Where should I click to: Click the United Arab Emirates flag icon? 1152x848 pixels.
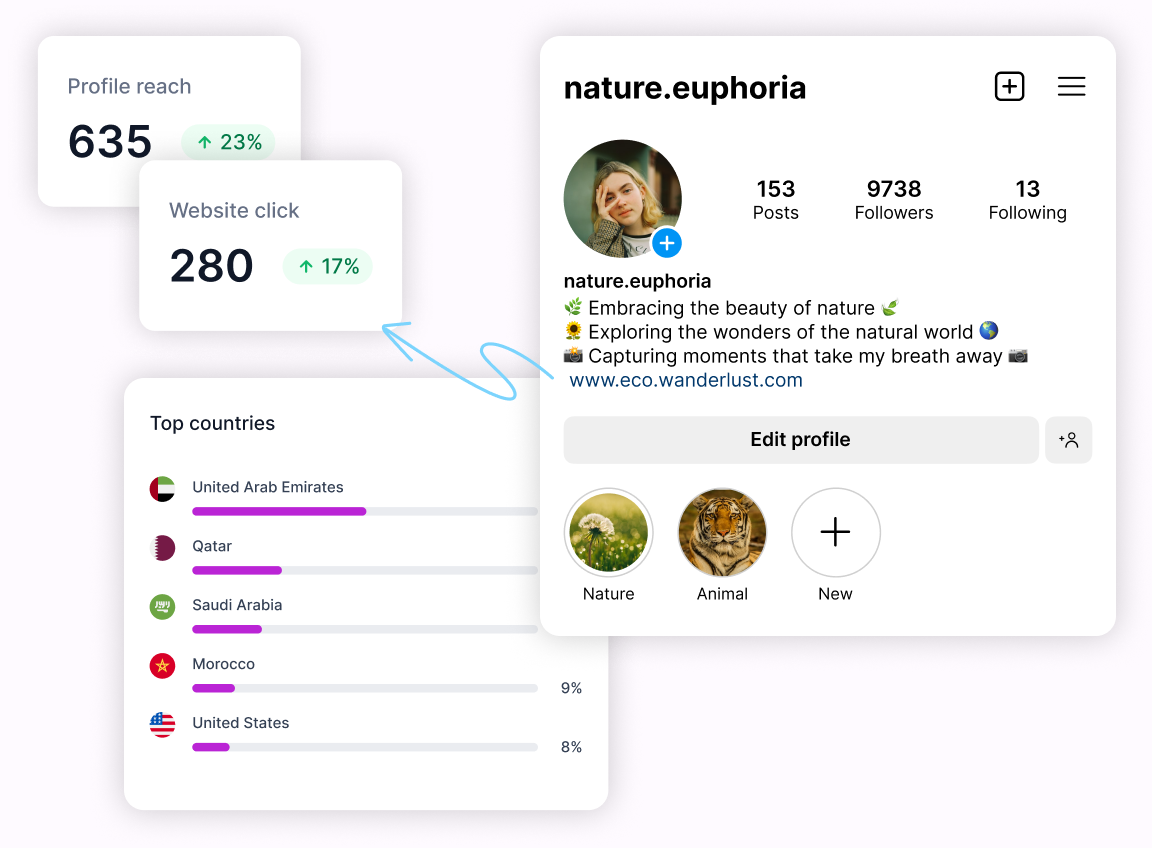pos(162,489)
